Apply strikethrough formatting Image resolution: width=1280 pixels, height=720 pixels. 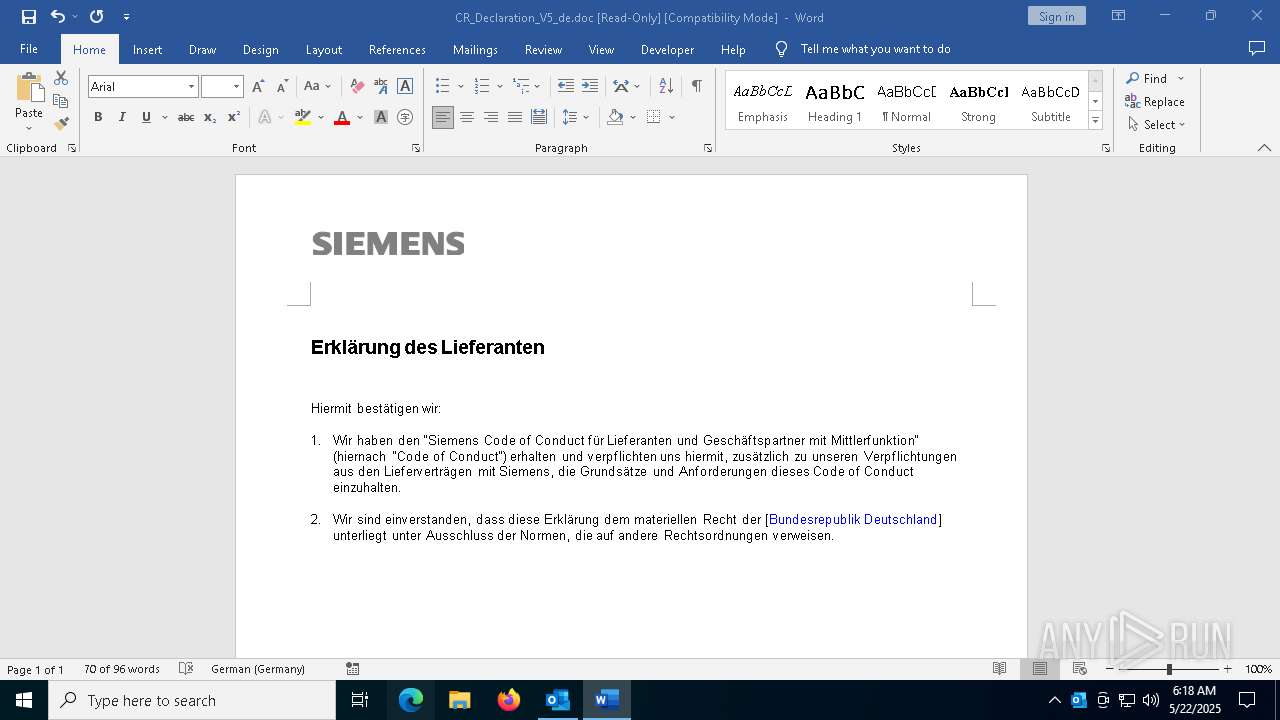186,117
